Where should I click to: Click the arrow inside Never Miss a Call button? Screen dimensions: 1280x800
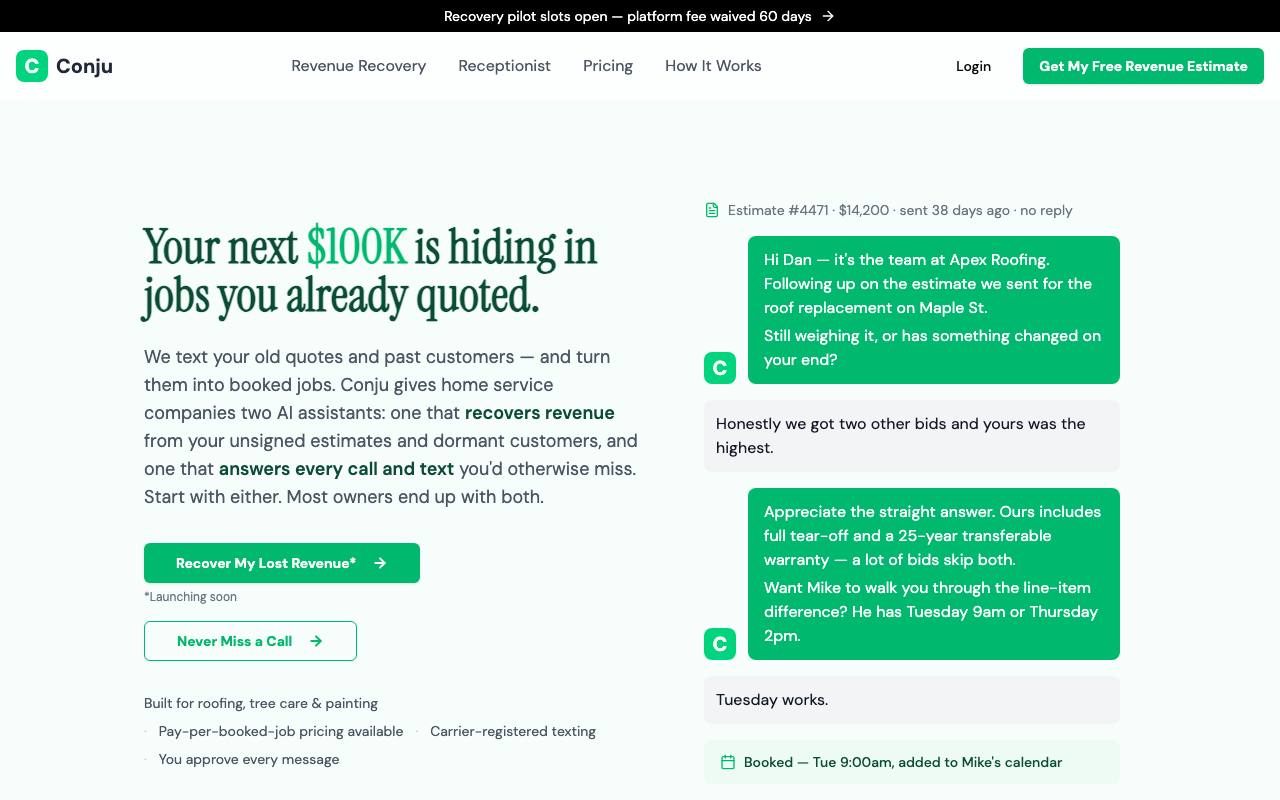point(316,641)
